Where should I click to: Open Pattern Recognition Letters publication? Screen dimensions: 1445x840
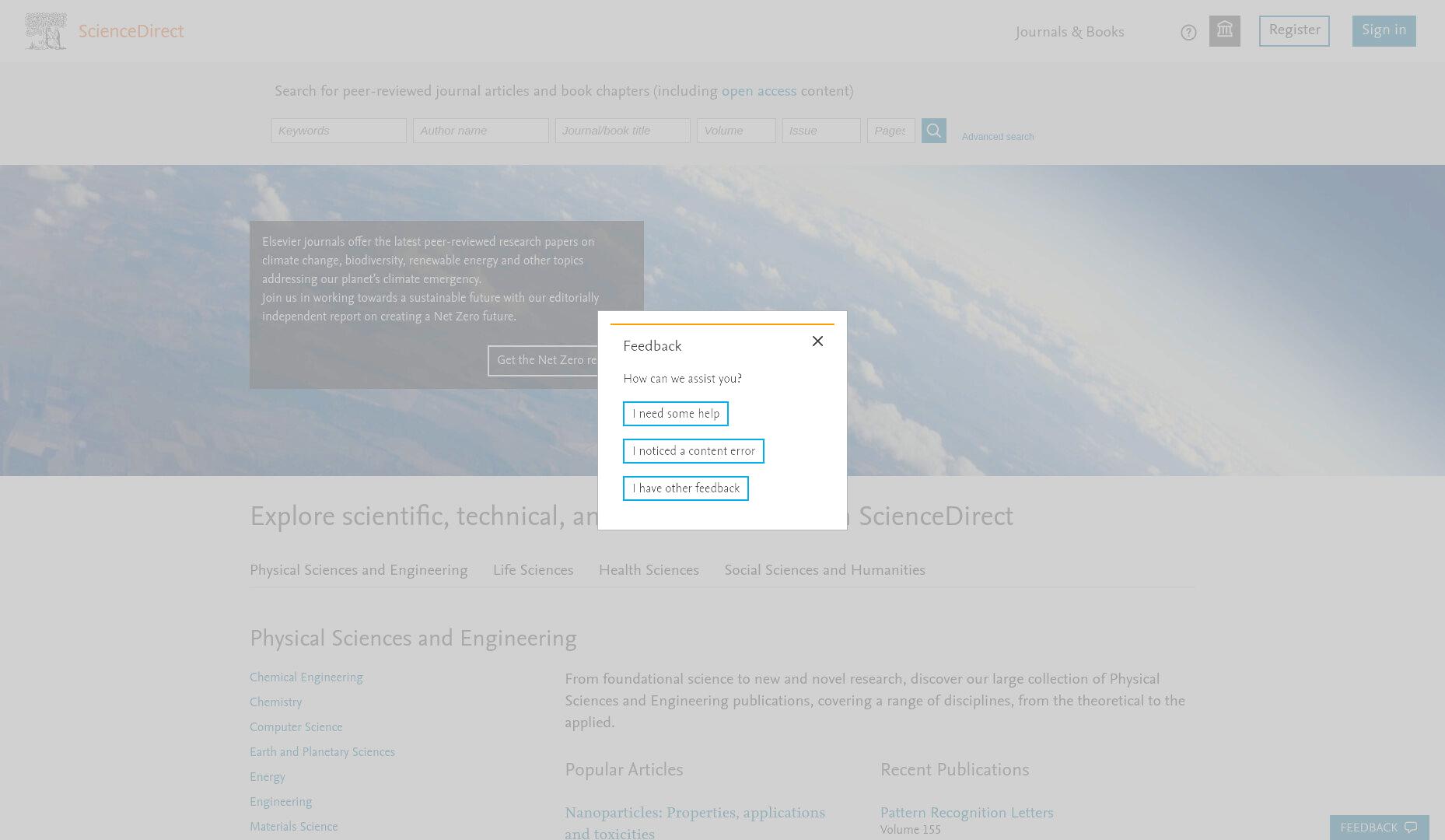click(x=967, y=814)
